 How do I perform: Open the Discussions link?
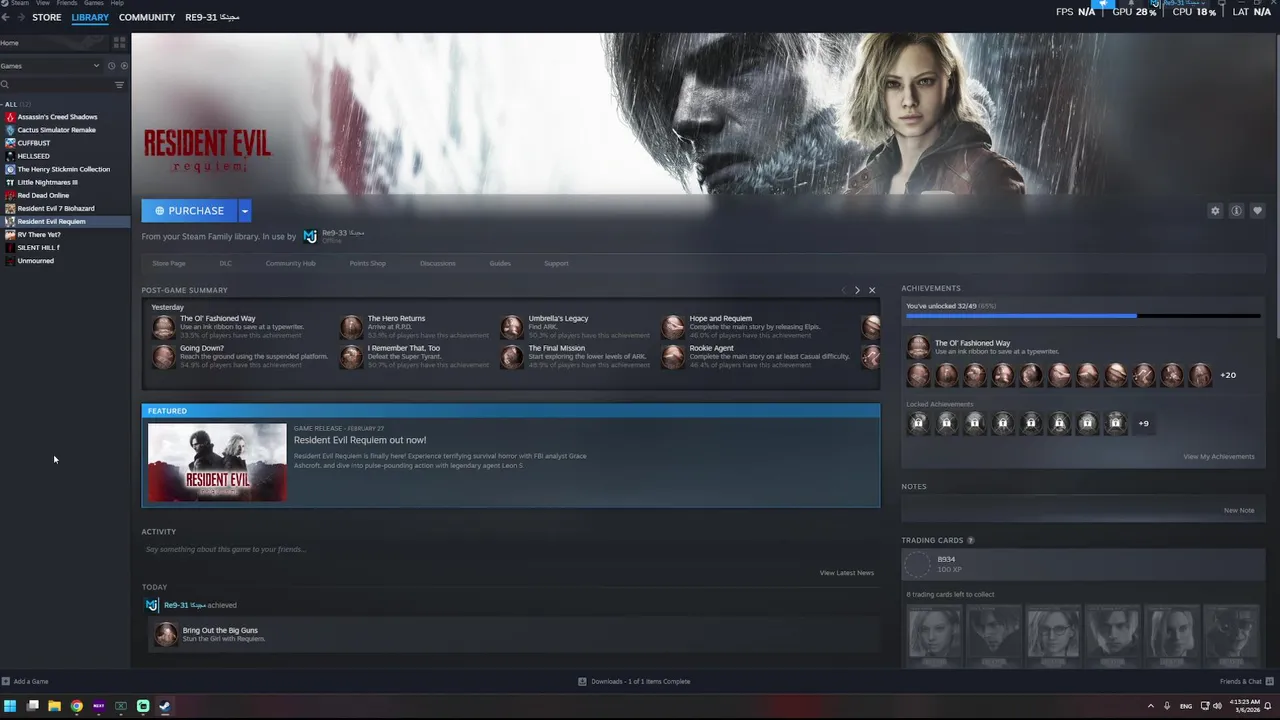(x=437, y=263)
